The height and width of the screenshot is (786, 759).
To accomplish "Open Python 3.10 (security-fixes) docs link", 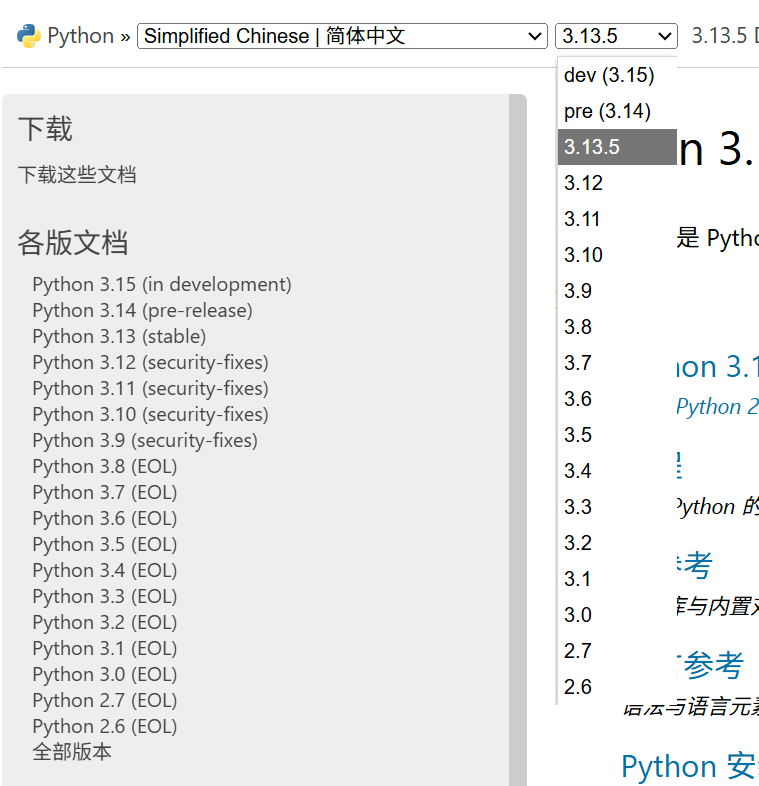I will (x=150, y=415).
